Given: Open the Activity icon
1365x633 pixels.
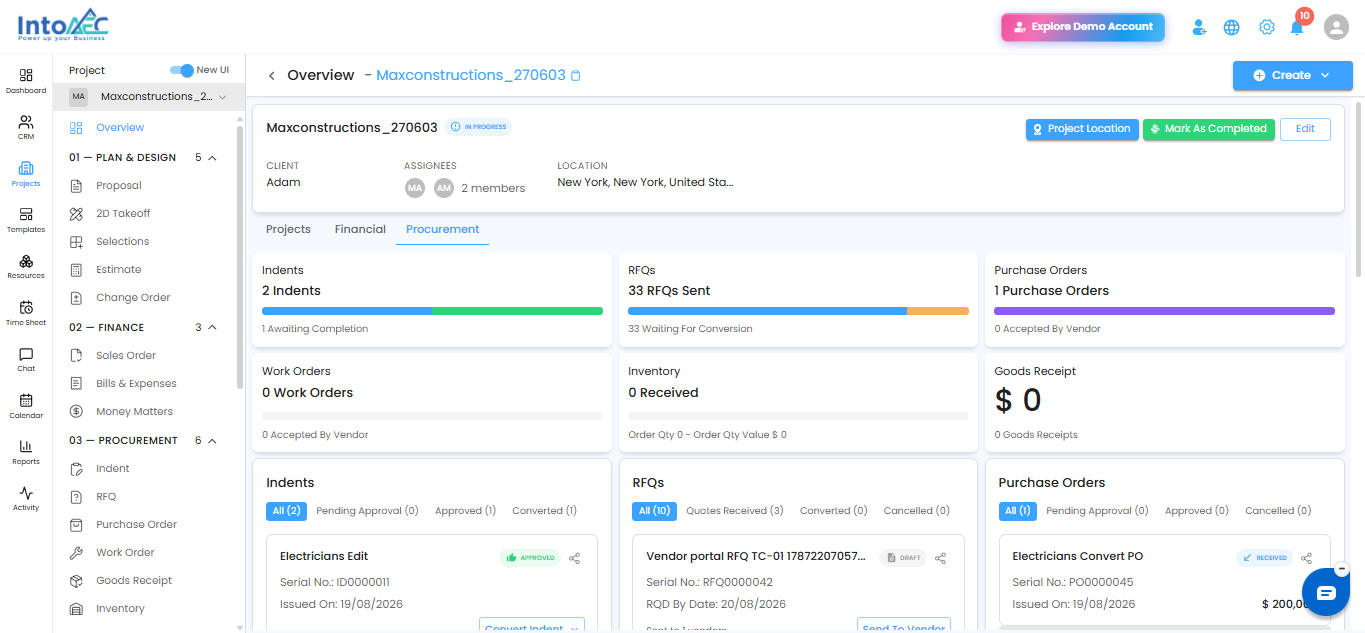Looking at the screenshot, I should (26, 498).
